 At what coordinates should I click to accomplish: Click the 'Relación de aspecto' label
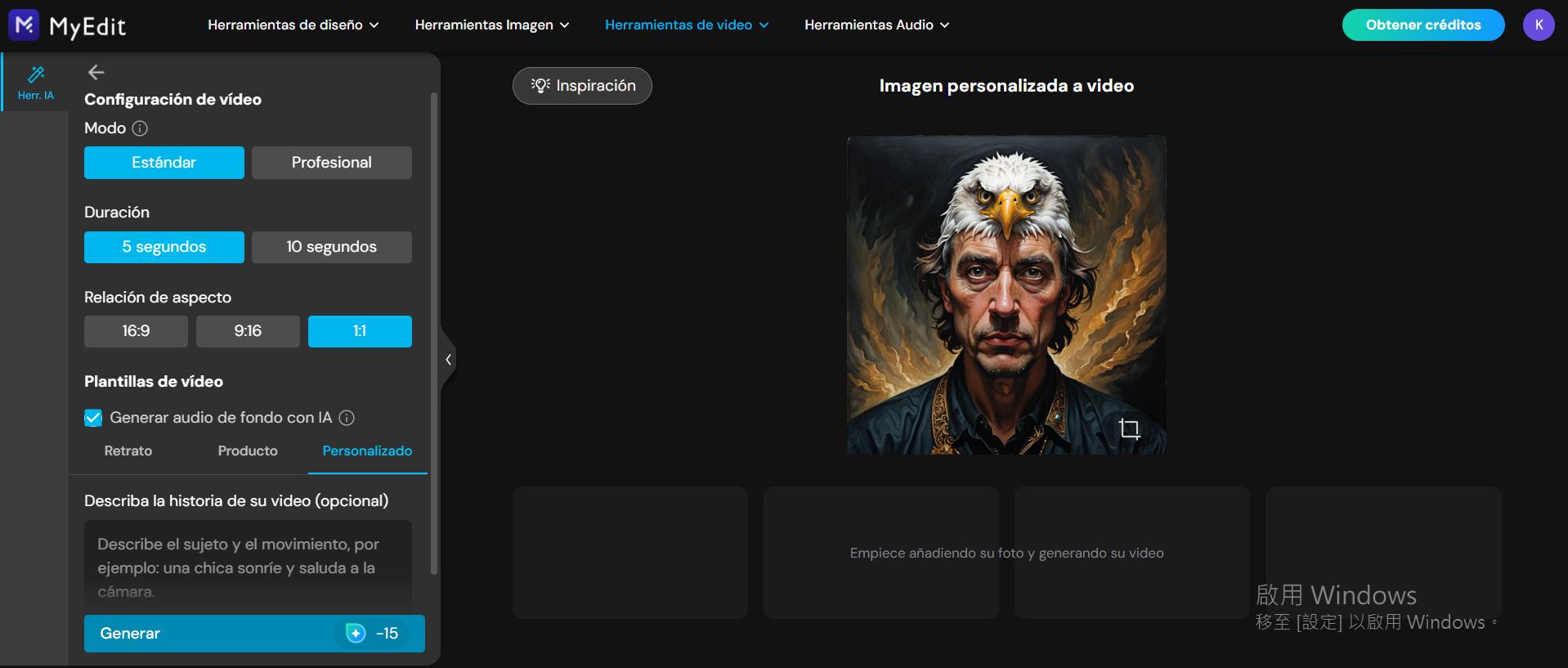(x=158, y=298)
